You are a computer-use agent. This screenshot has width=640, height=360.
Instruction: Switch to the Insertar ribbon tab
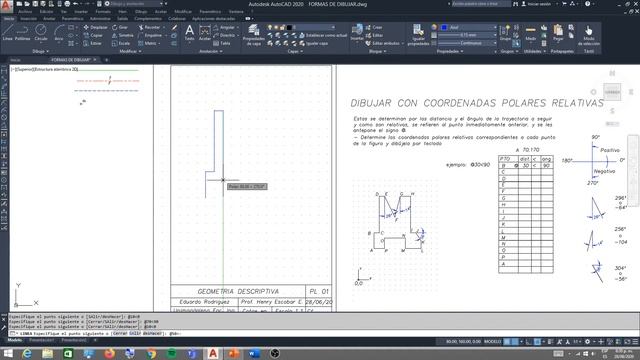[x=28, y=19]
